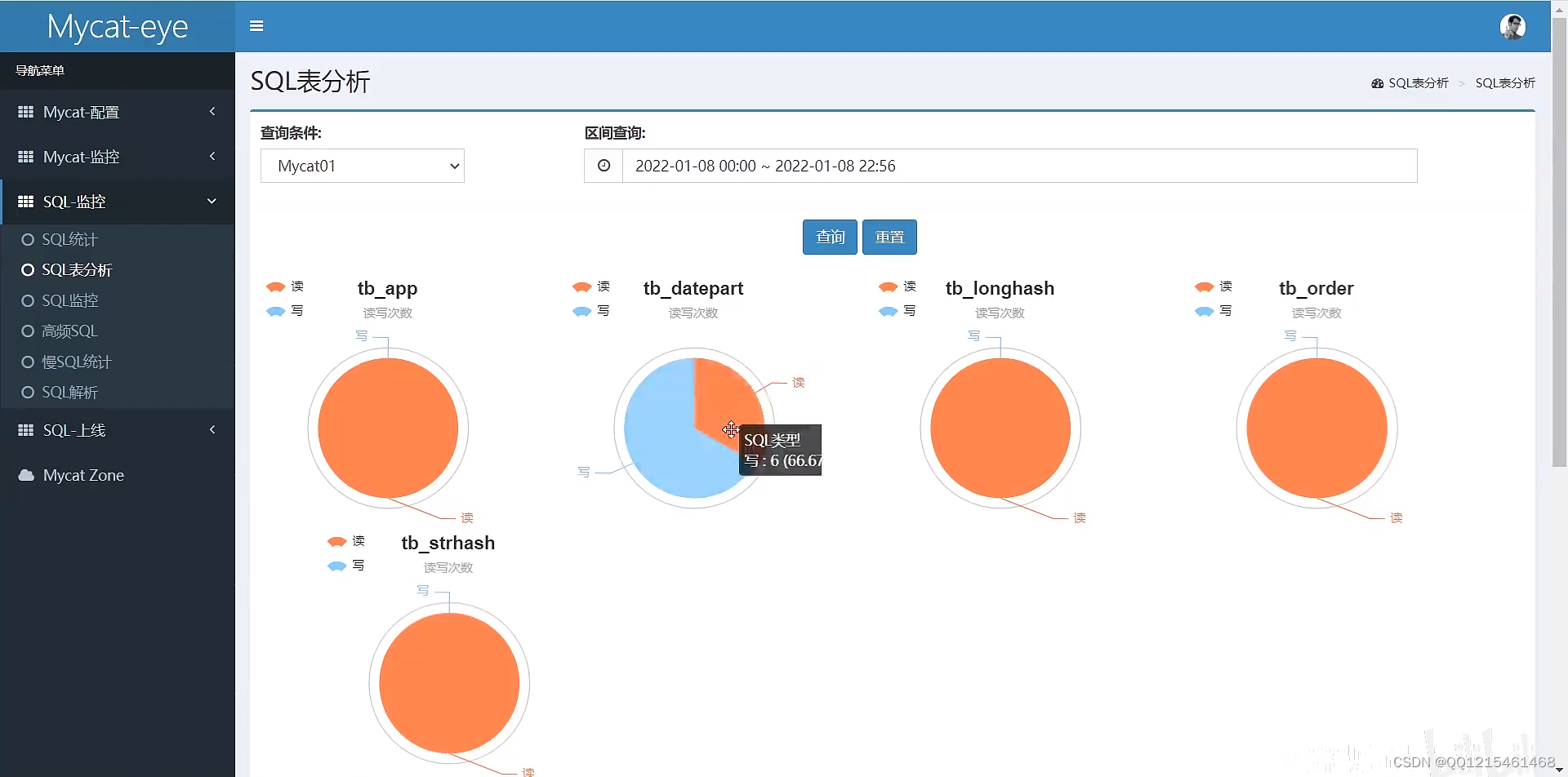Toggle 写 legend for tb_order chart

tap(1214, 311)
